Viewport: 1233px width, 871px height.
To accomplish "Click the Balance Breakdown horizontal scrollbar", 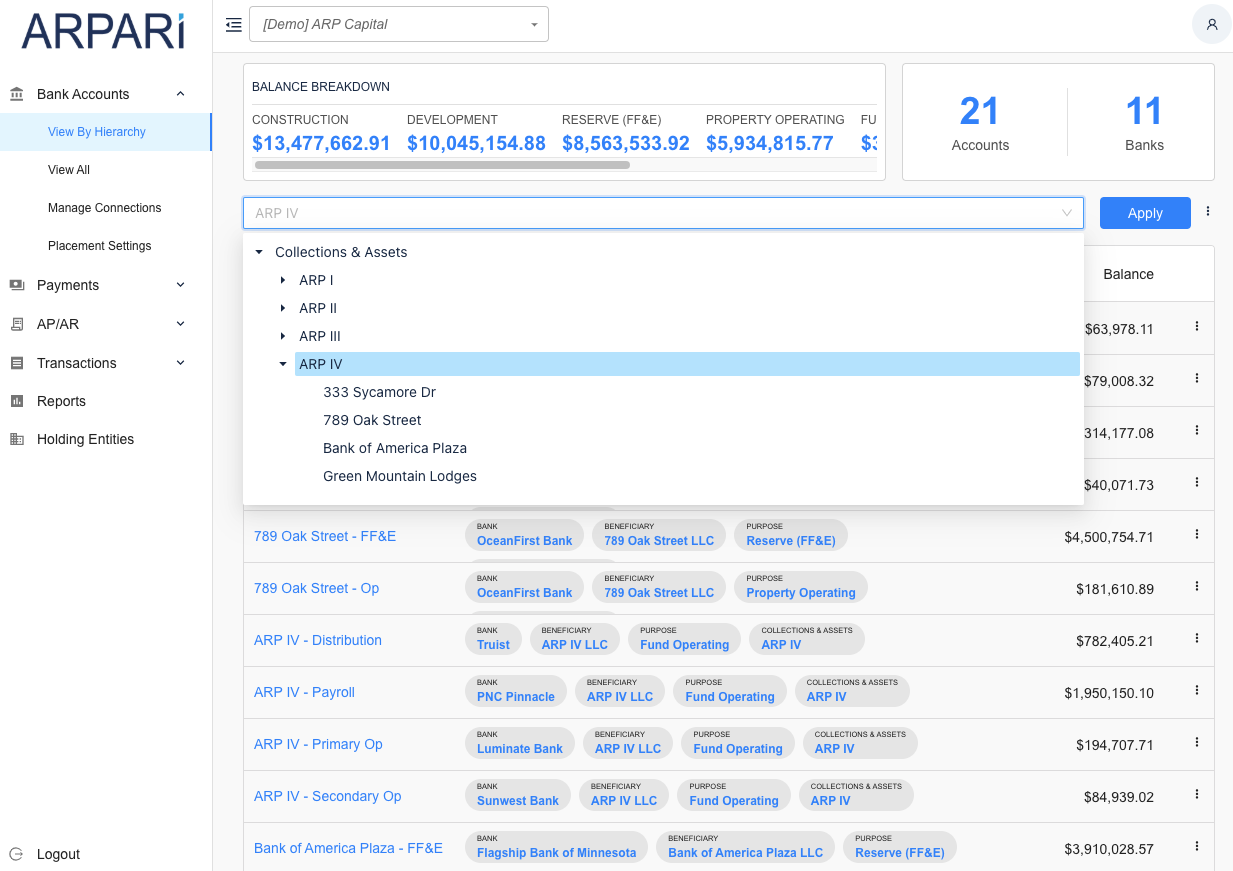I will point(441,165).
